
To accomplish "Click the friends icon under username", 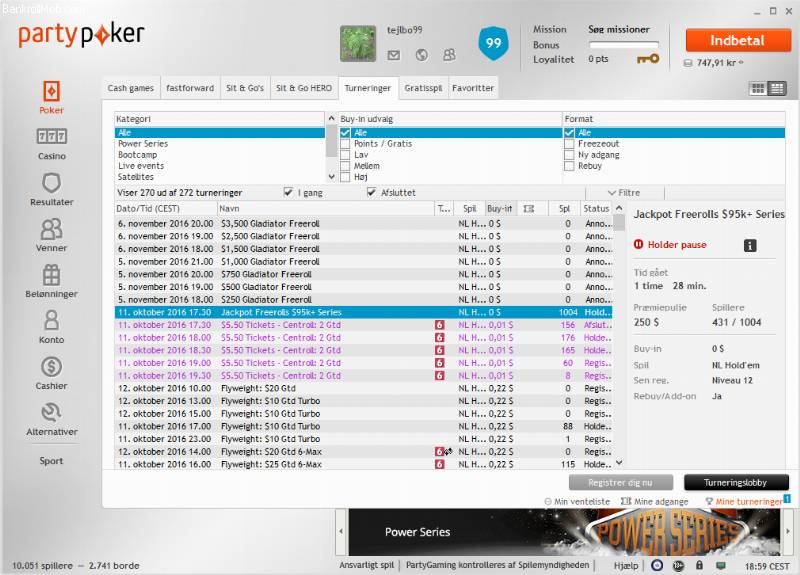I will point(449,55).
